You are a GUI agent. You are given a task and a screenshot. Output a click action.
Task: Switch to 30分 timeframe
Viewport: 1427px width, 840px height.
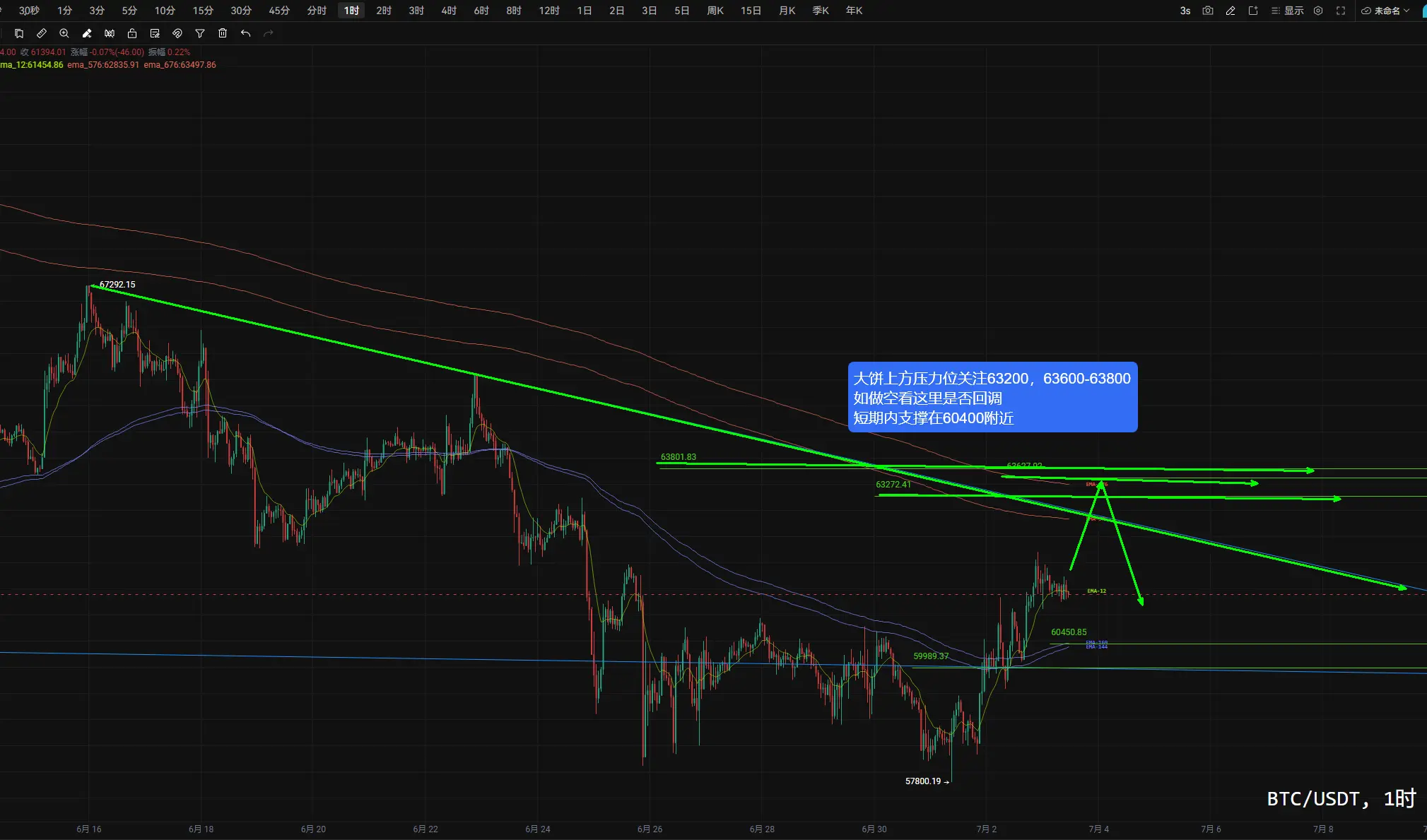coord(242,11)
